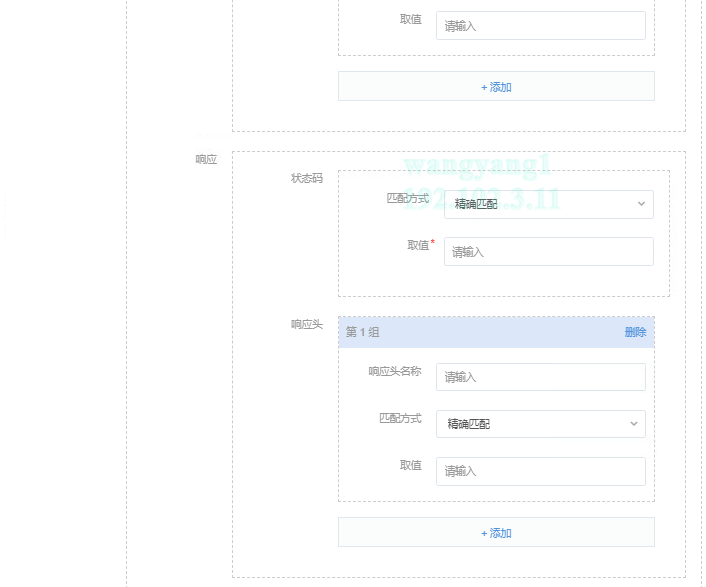Click the 响应头名称 label text
The image size is (706, 587).
coord(395,371)
